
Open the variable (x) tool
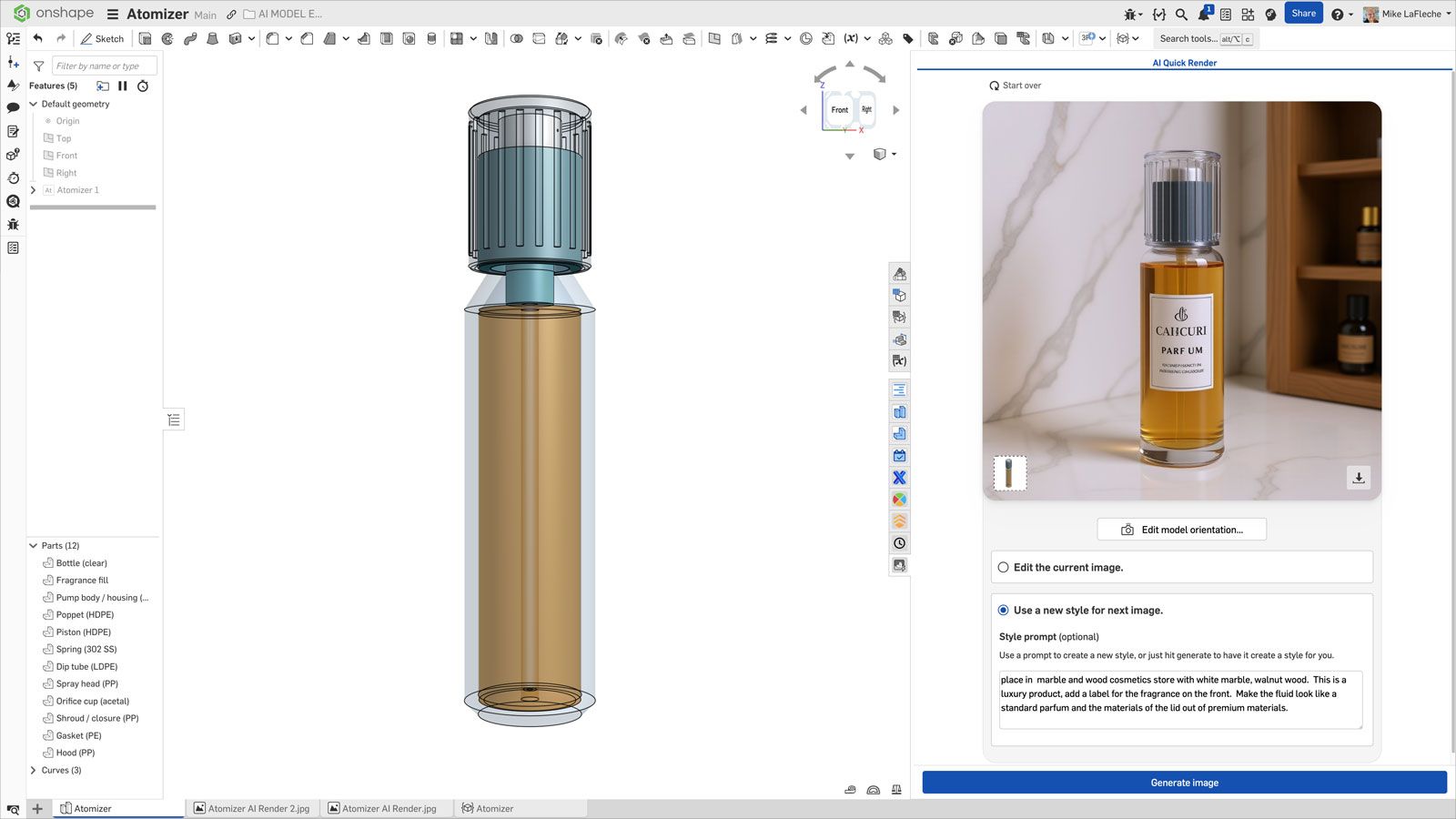pyautogui.click(x=851, y=39)
